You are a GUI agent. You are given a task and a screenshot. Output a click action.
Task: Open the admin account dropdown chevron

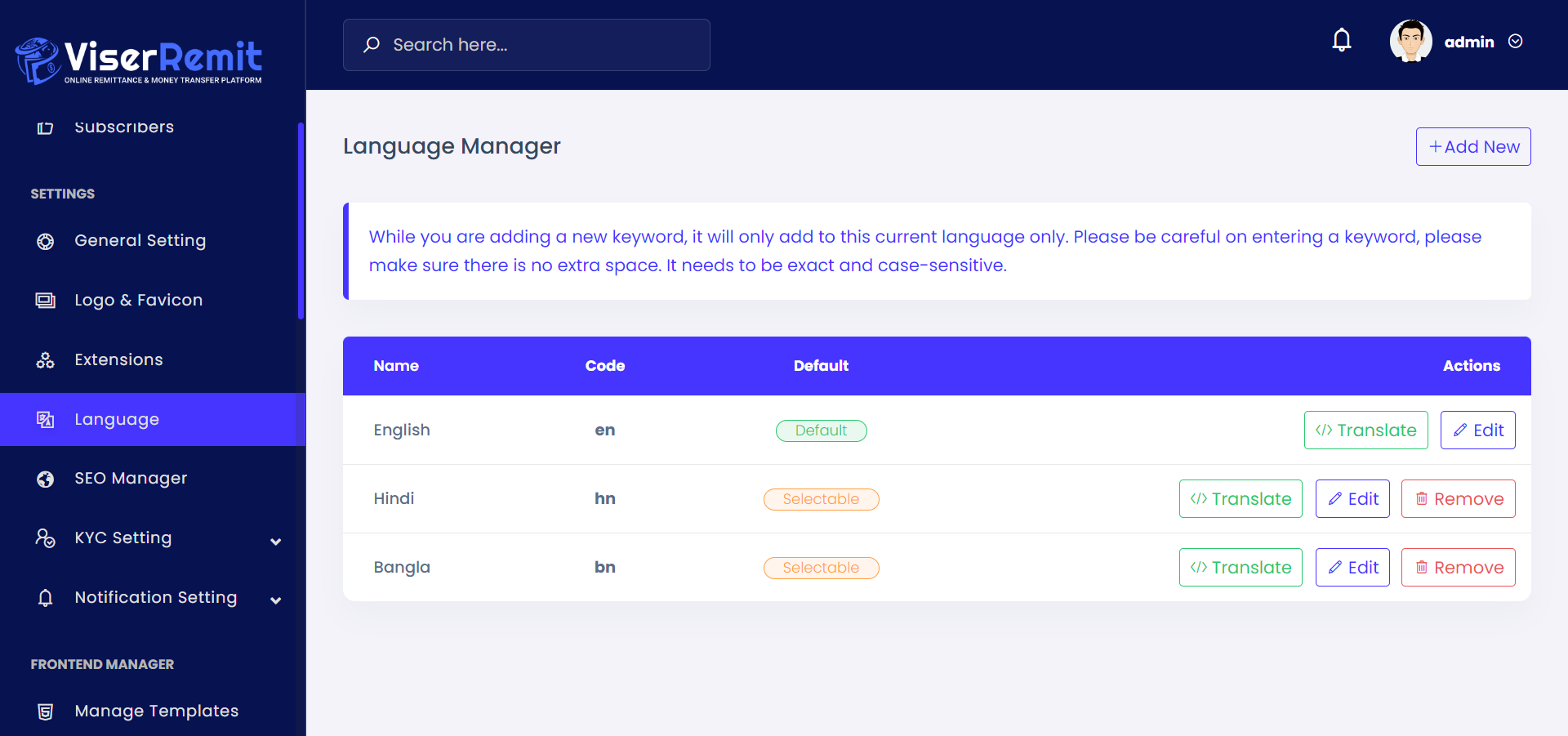tap(1516, 42)
